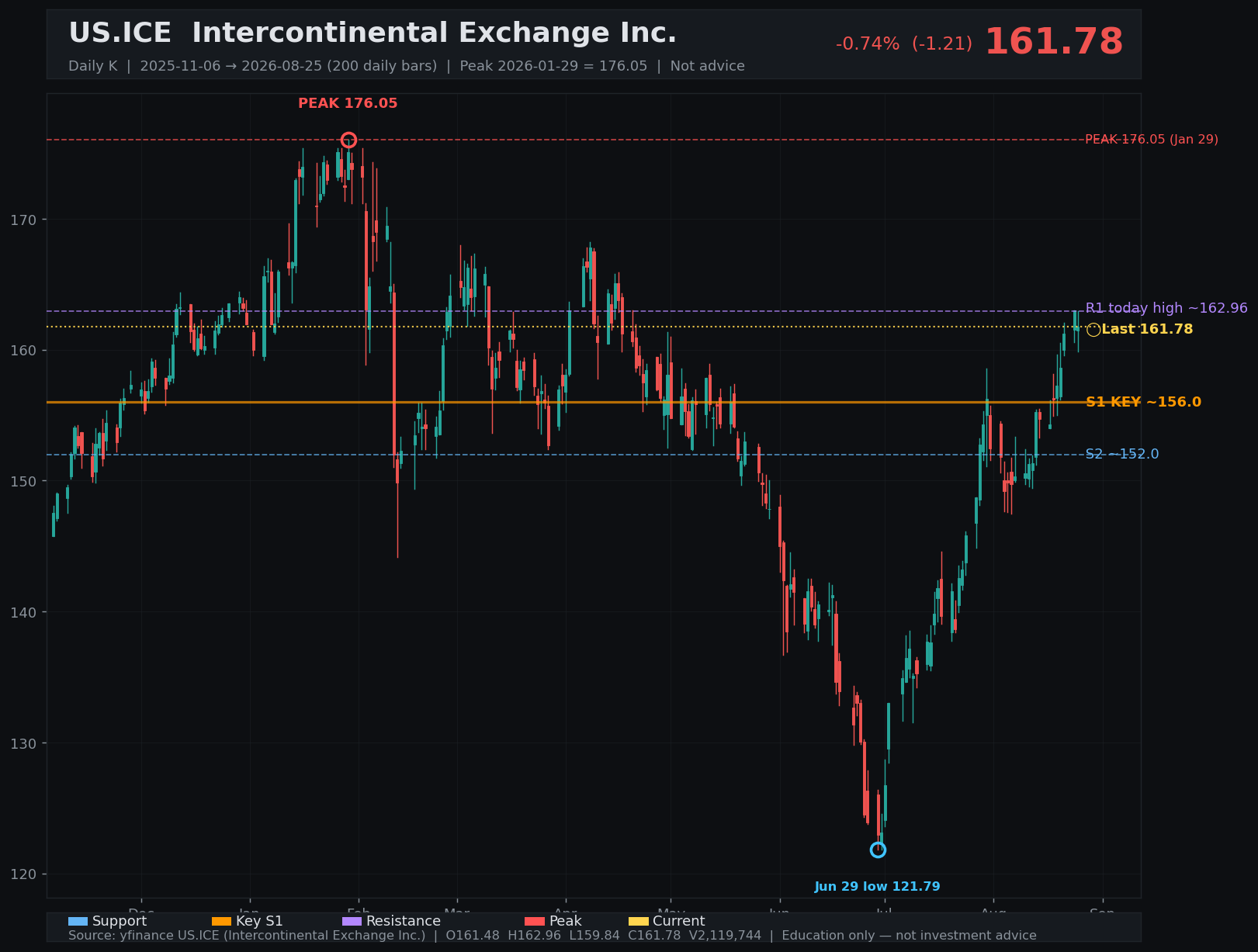The width and height of the screenshot is (1258, 952).
Task: Click the 'S1 KEY ~156.0' label
Action: [x=1143, y=402]
